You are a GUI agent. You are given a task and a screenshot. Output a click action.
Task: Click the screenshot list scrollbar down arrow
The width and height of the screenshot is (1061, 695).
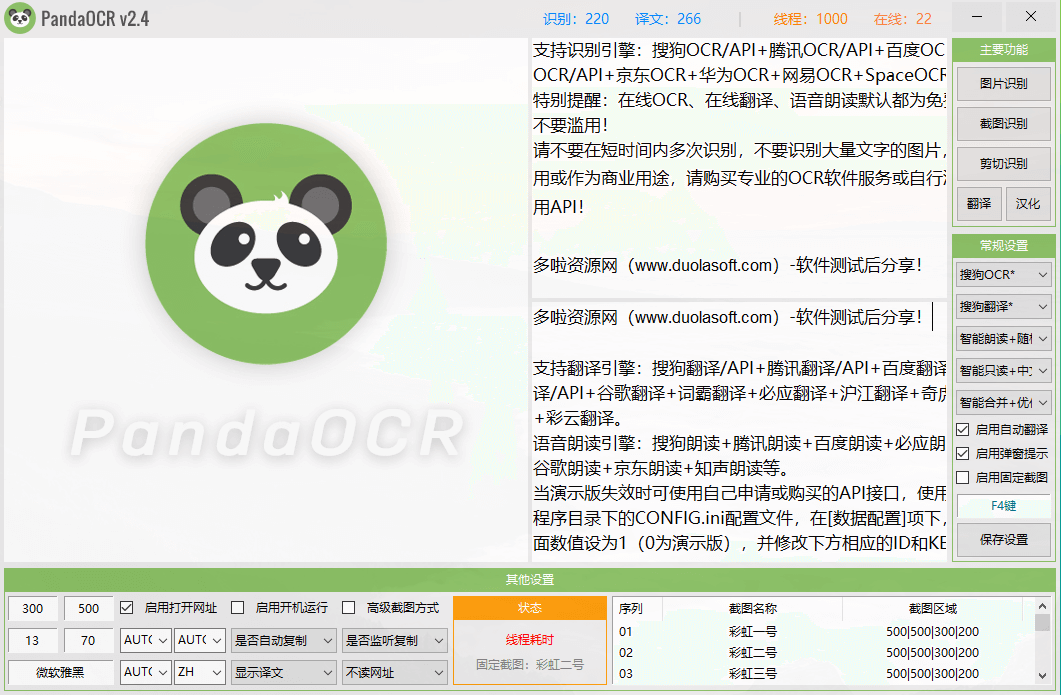[1042, 675]
